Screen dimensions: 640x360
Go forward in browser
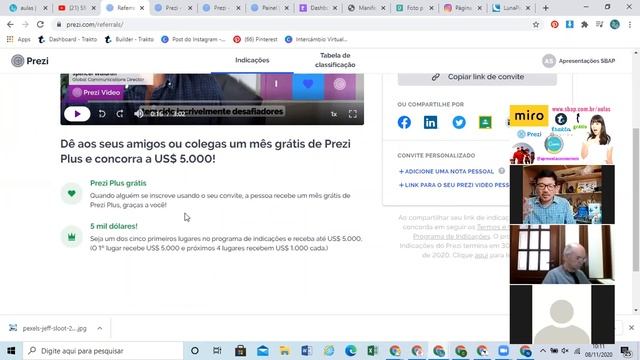[25, 24]
